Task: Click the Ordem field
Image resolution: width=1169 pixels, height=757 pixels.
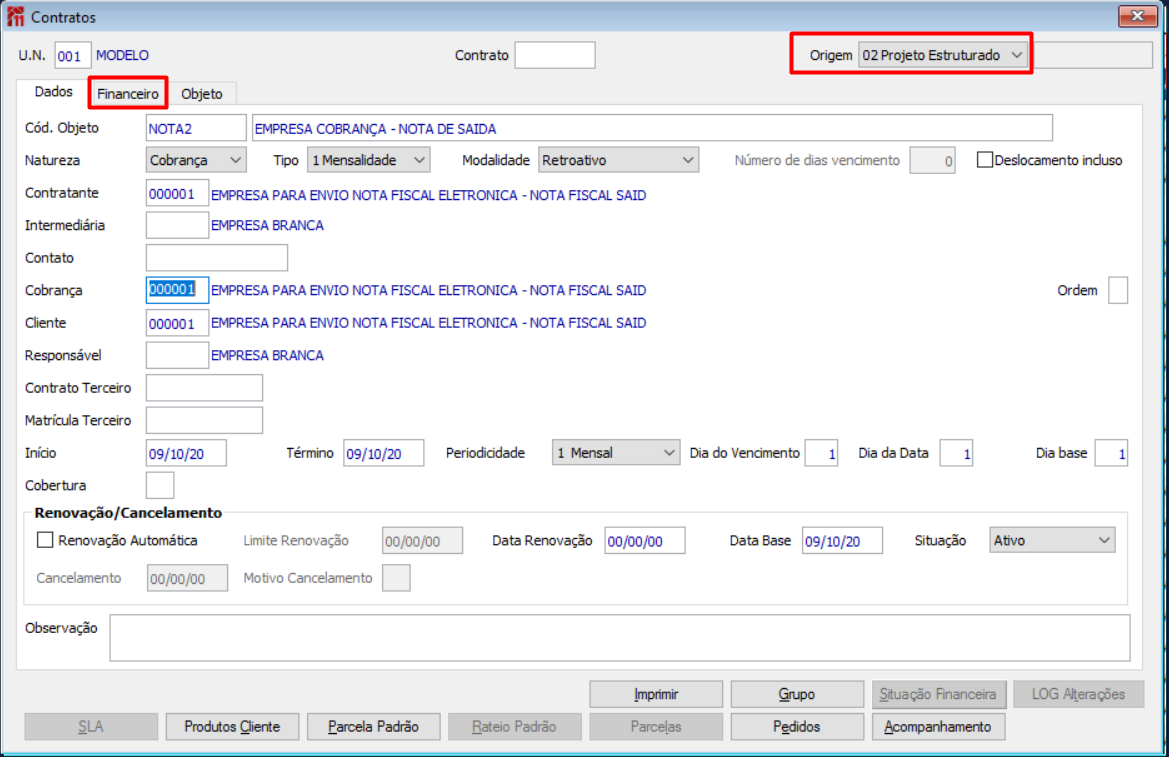Action: 1118,290
